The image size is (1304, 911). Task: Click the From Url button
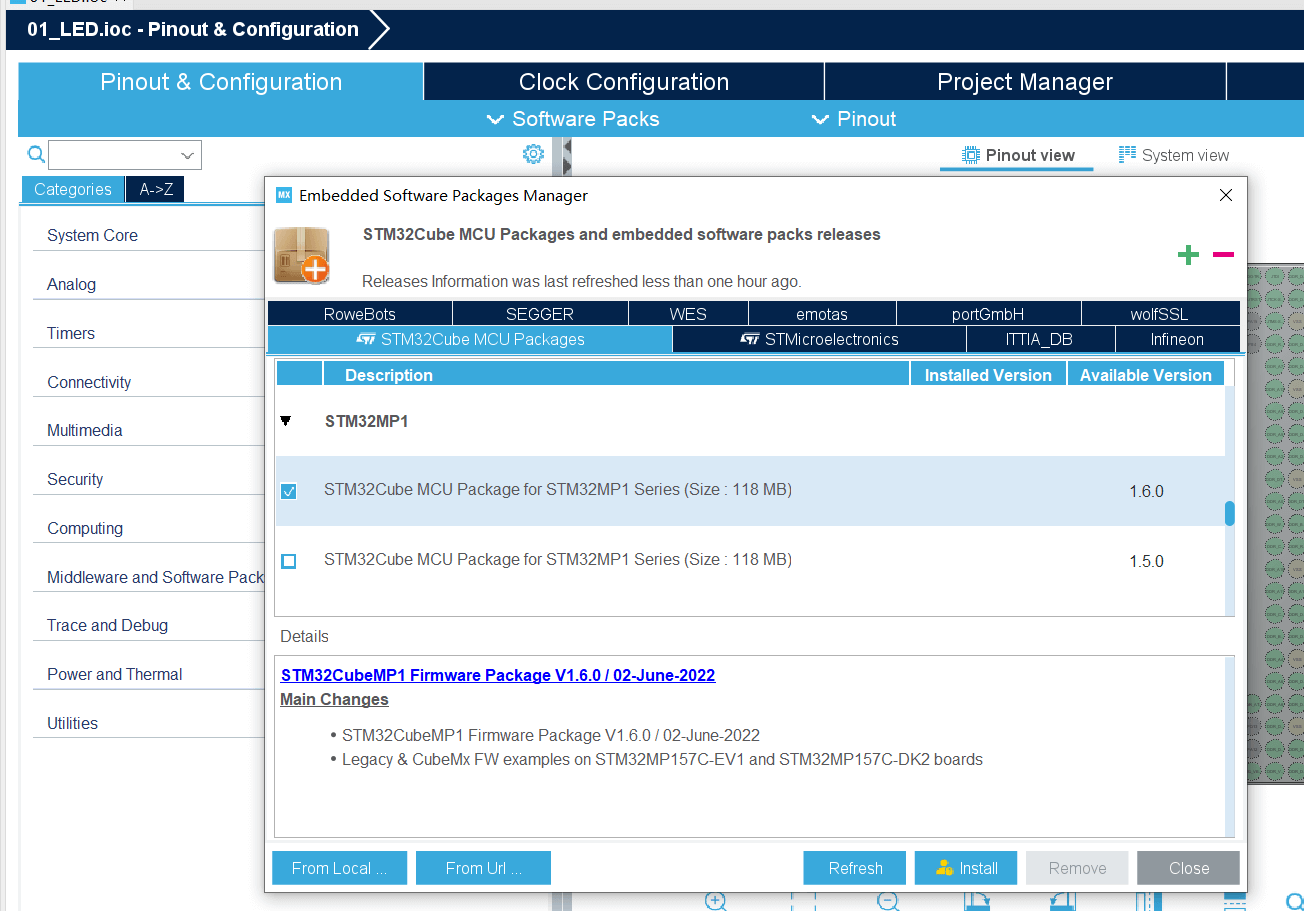pos(483,868)
